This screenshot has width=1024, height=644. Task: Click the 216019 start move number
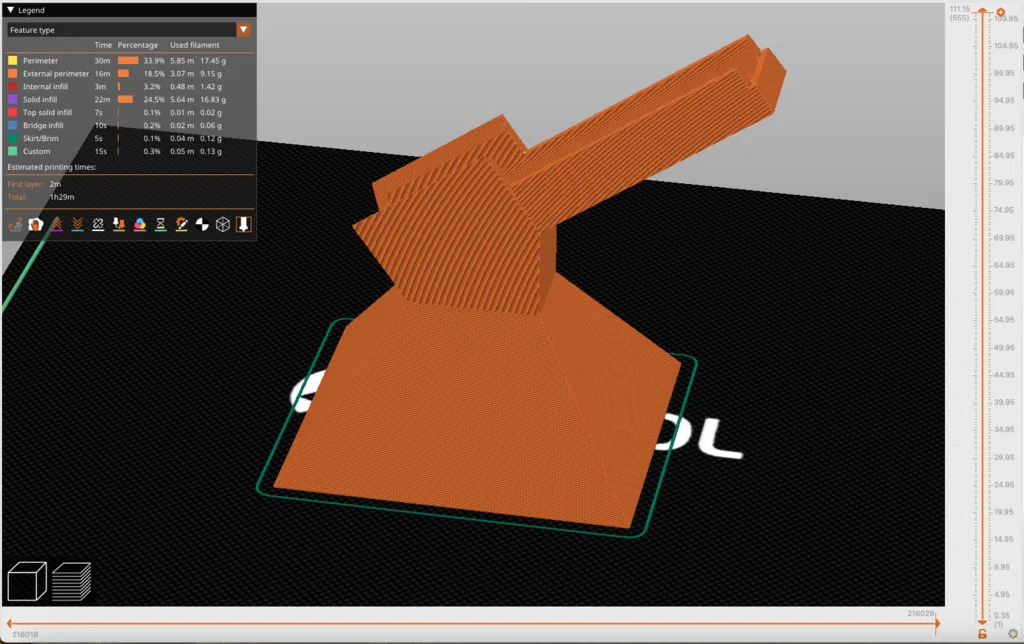click(25, 634)
